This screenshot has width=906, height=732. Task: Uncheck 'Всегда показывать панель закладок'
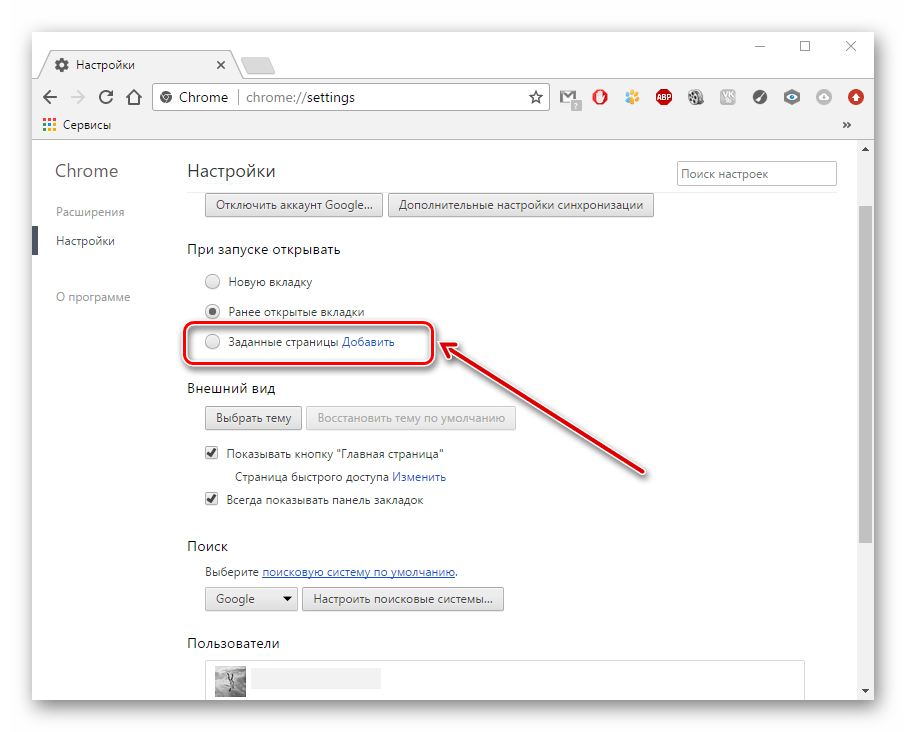(212, 499)
